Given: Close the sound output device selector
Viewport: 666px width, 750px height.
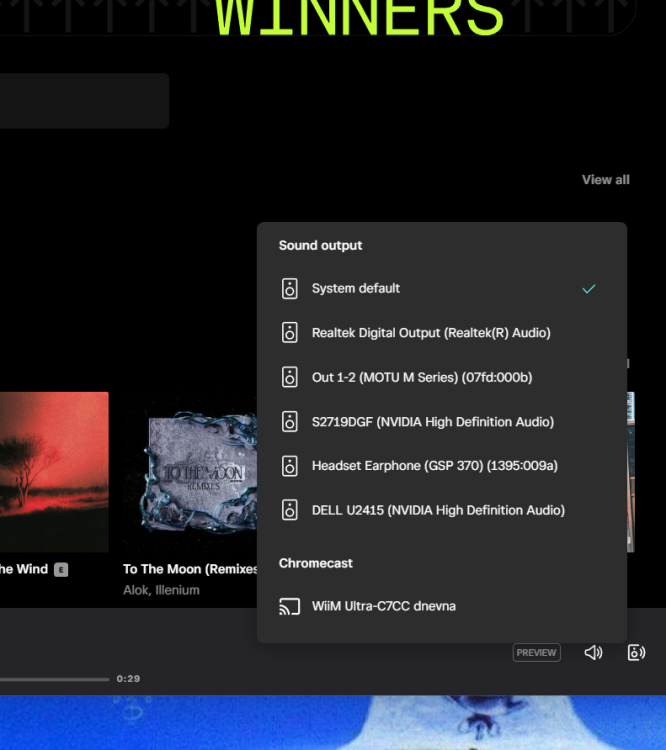Looking at the screenshot, I should (x=636, y=653).
